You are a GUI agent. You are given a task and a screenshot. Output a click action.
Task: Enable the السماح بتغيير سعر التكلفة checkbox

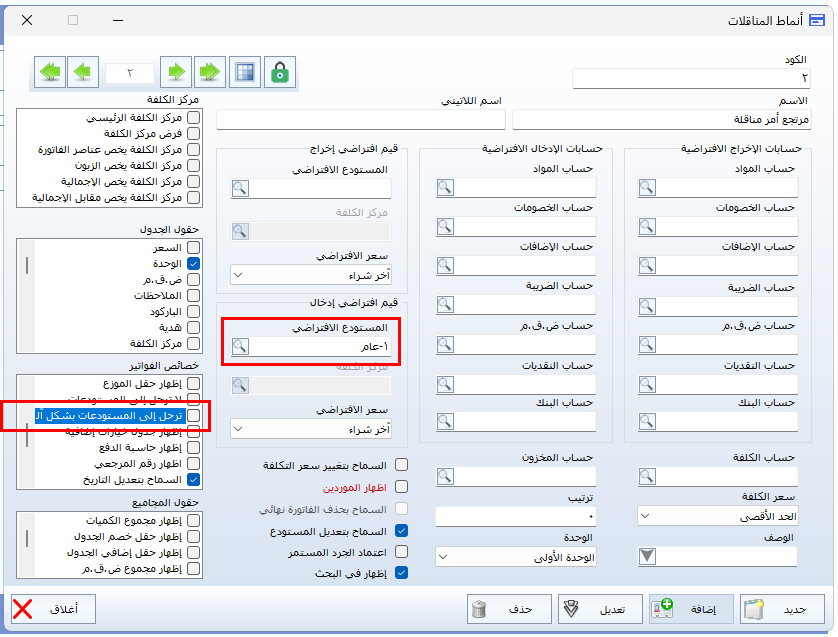pos(402,465)
